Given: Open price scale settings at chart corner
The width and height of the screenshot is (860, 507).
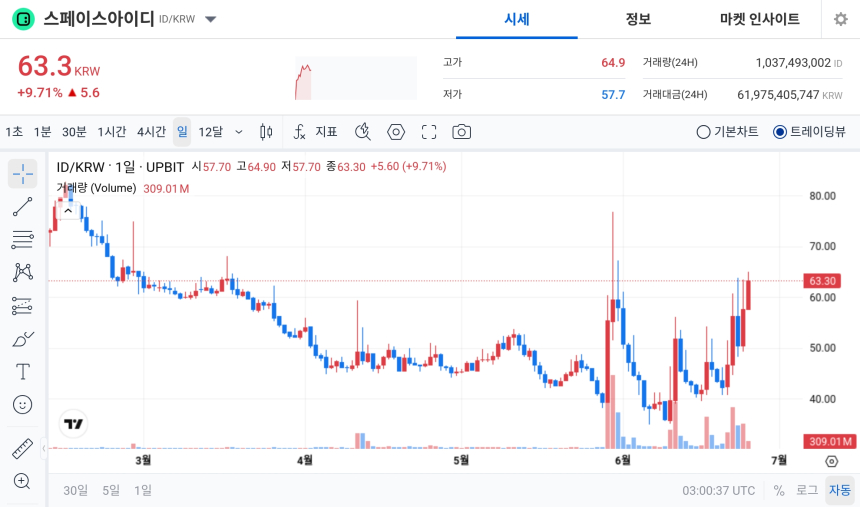Looking at the screenshot, I should point(831,461).
